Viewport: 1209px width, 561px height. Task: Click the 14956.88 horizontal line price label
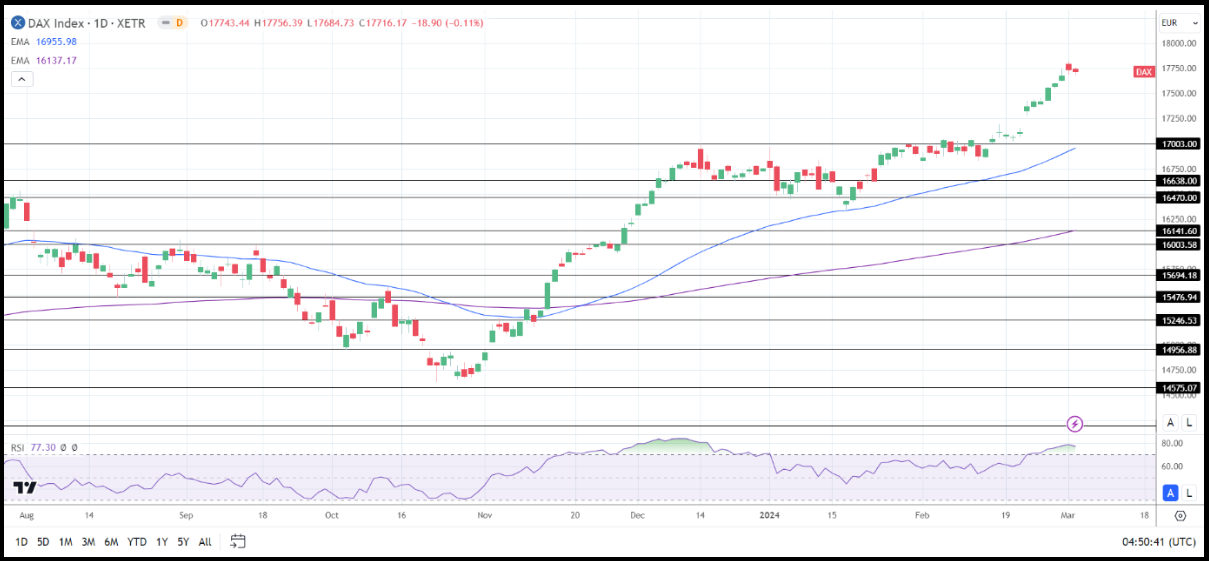[x=1179, y=349]
